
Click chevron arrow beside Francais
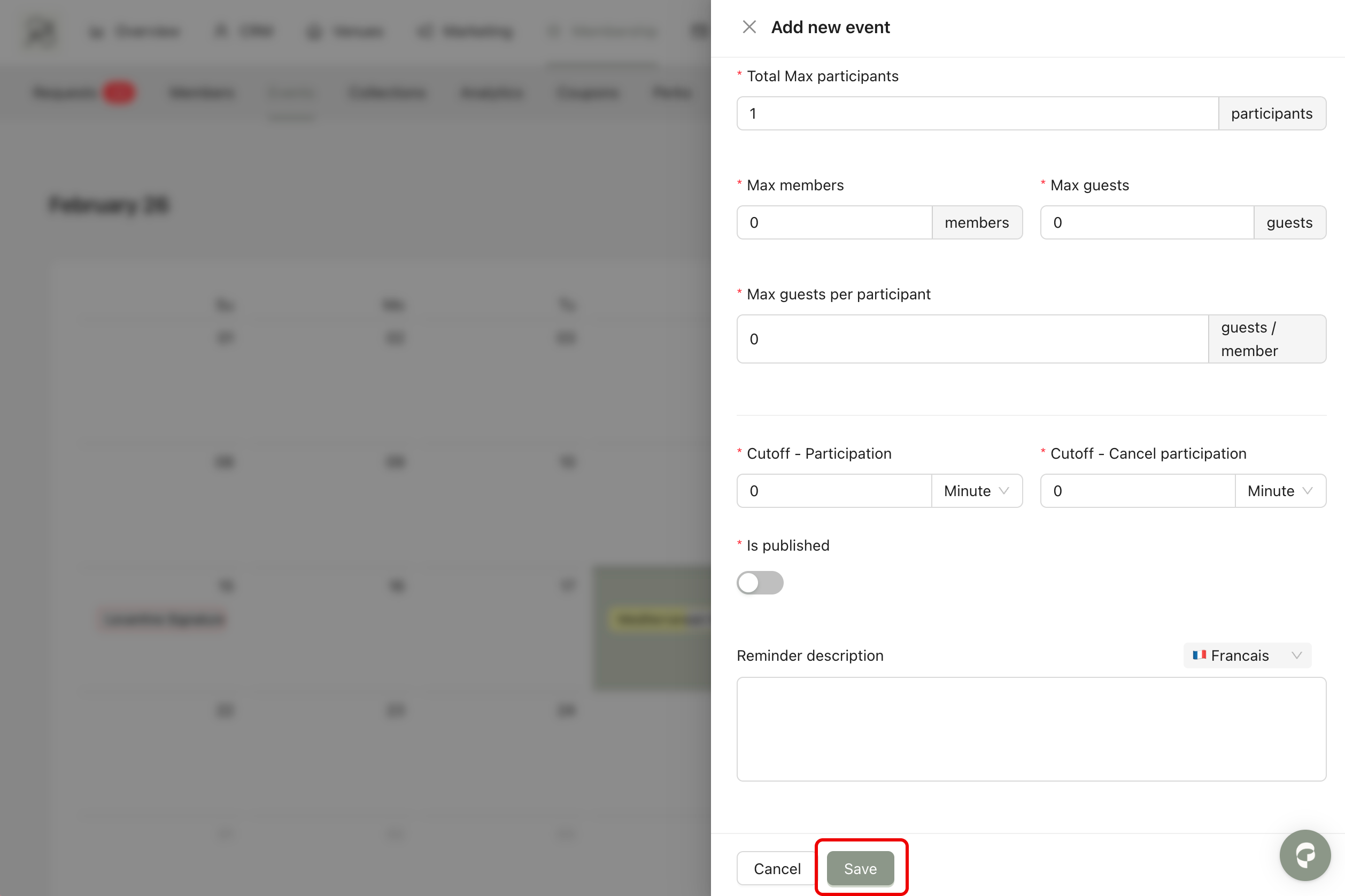point(1296,655)
